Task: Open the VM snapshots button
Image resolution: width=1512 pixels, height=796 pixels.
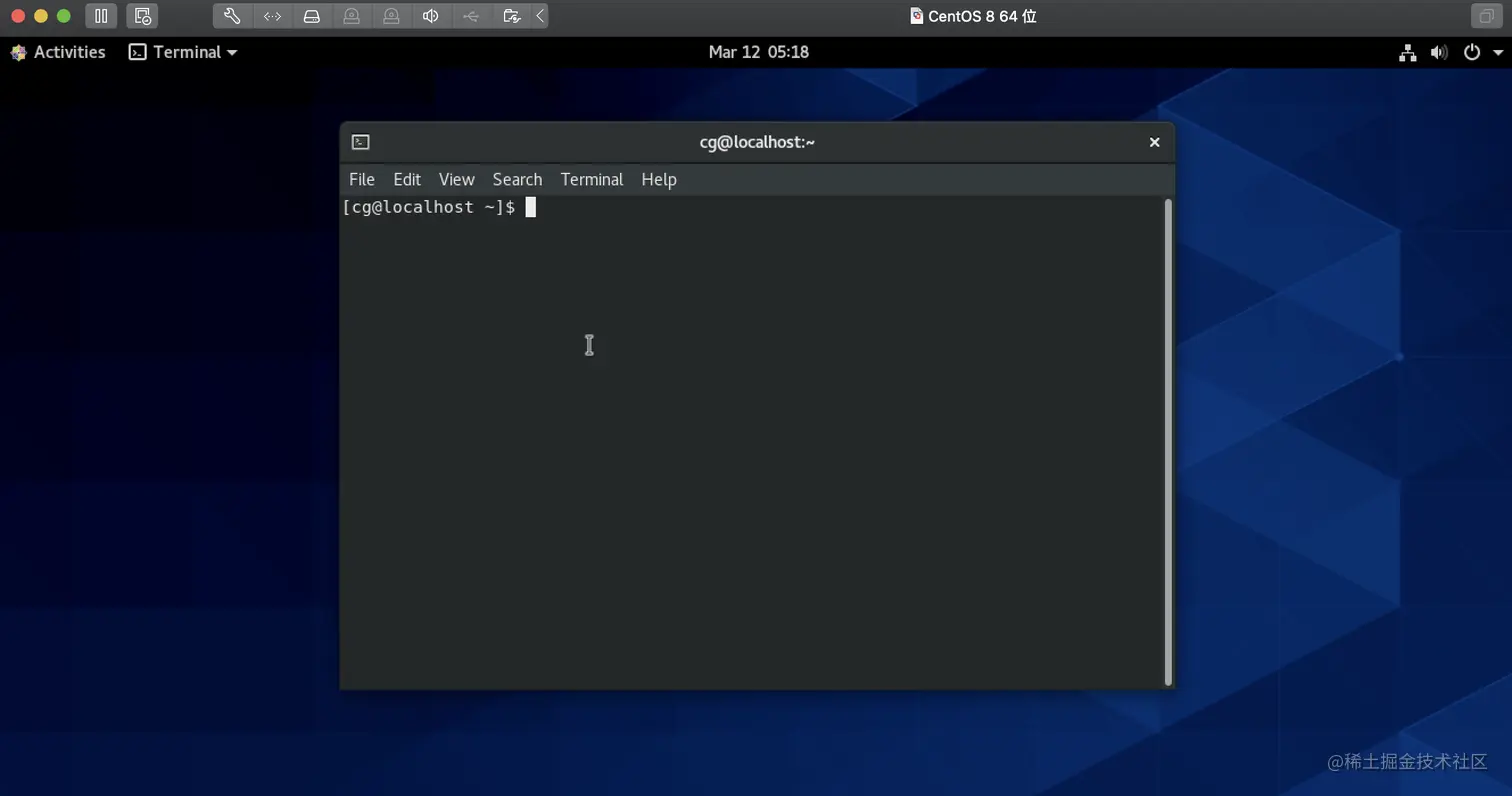Action: (142, 16)
